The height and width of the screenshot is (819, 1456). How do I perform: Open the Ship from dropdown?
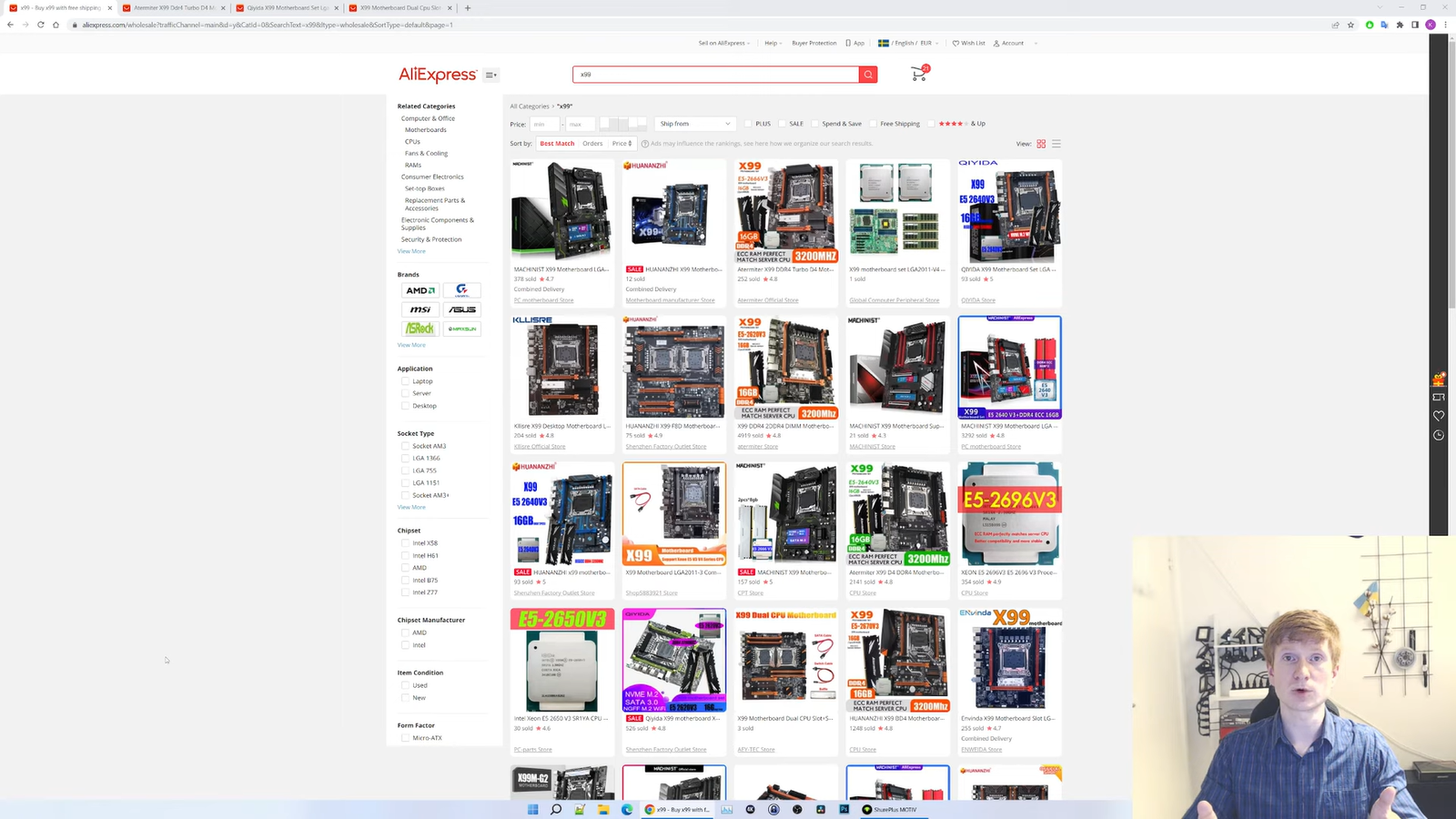tap(695, 124)
